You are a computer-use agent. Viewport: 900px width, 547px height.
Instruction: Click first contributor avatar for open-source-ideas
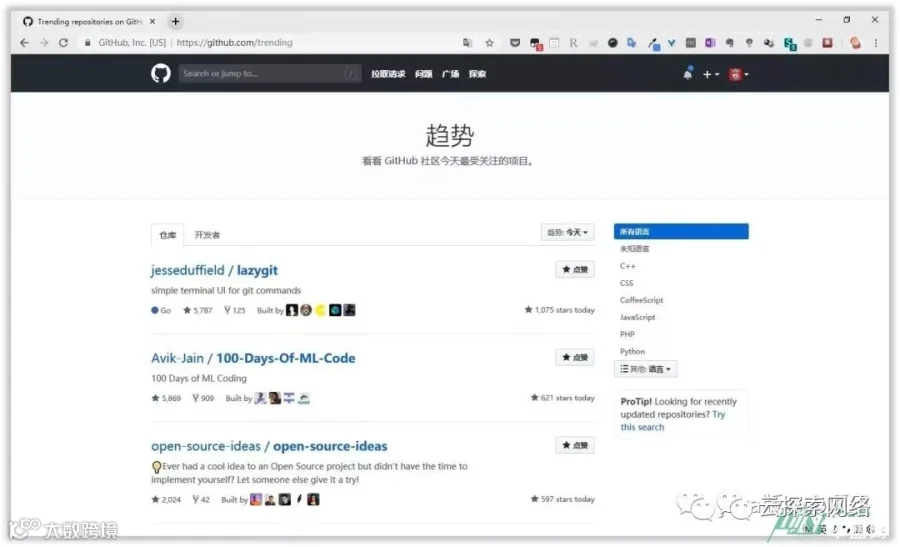pyautogui.click(x=255, y=499)
